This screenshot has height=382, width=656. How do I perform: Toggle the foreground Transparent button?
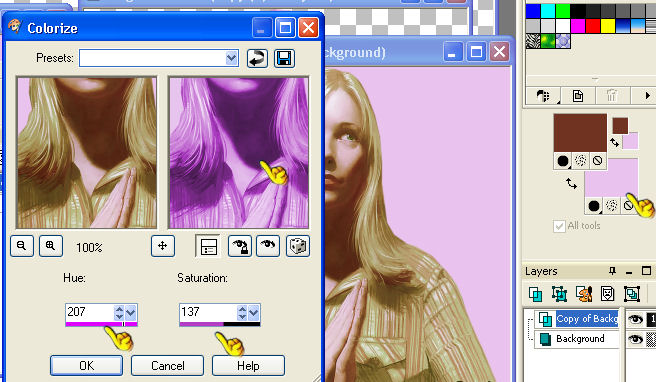click(598, 161)
